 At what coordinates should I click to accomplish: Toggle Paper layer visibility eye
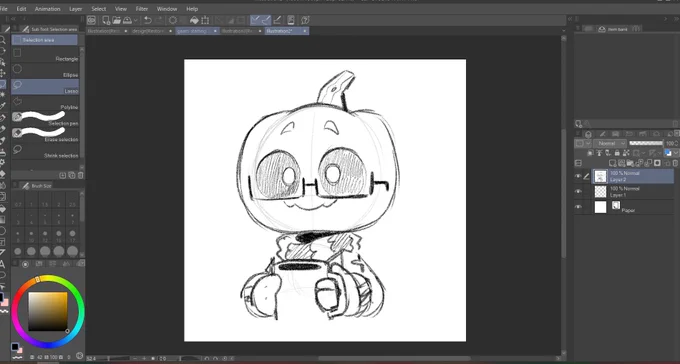(x=578, y=207)
